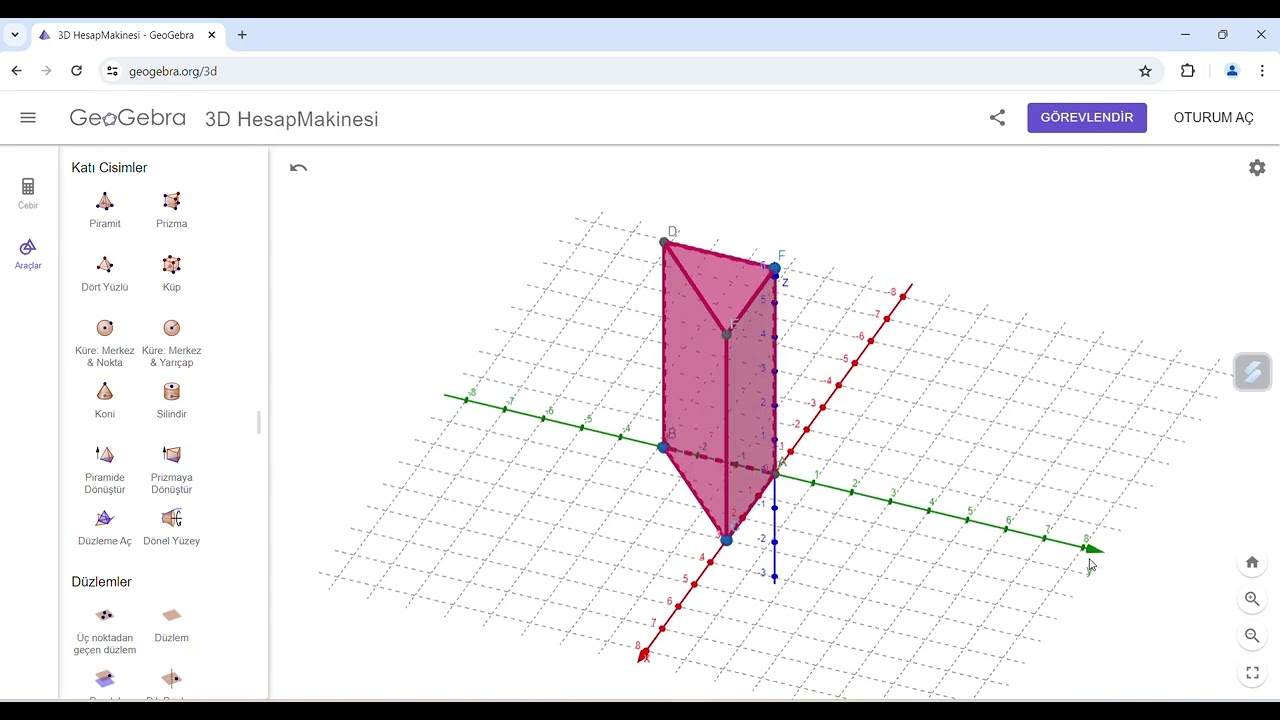Click the share icon

click(x=997, y=118)
